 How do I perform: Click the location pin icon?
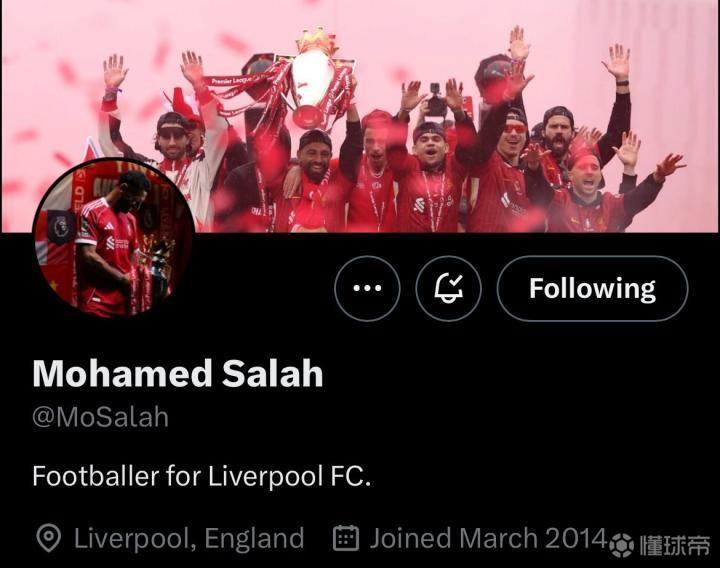point(49,538)
